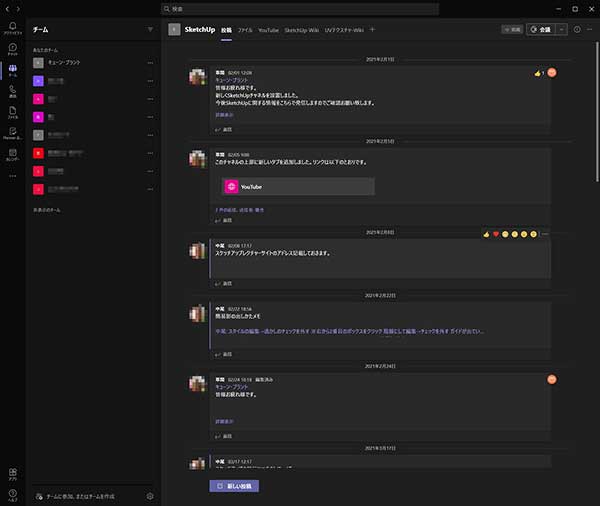The height and width of the screenshot is (506, 600).
Task: Open the Activity bell in the left rail
Action: coord(13,28)
